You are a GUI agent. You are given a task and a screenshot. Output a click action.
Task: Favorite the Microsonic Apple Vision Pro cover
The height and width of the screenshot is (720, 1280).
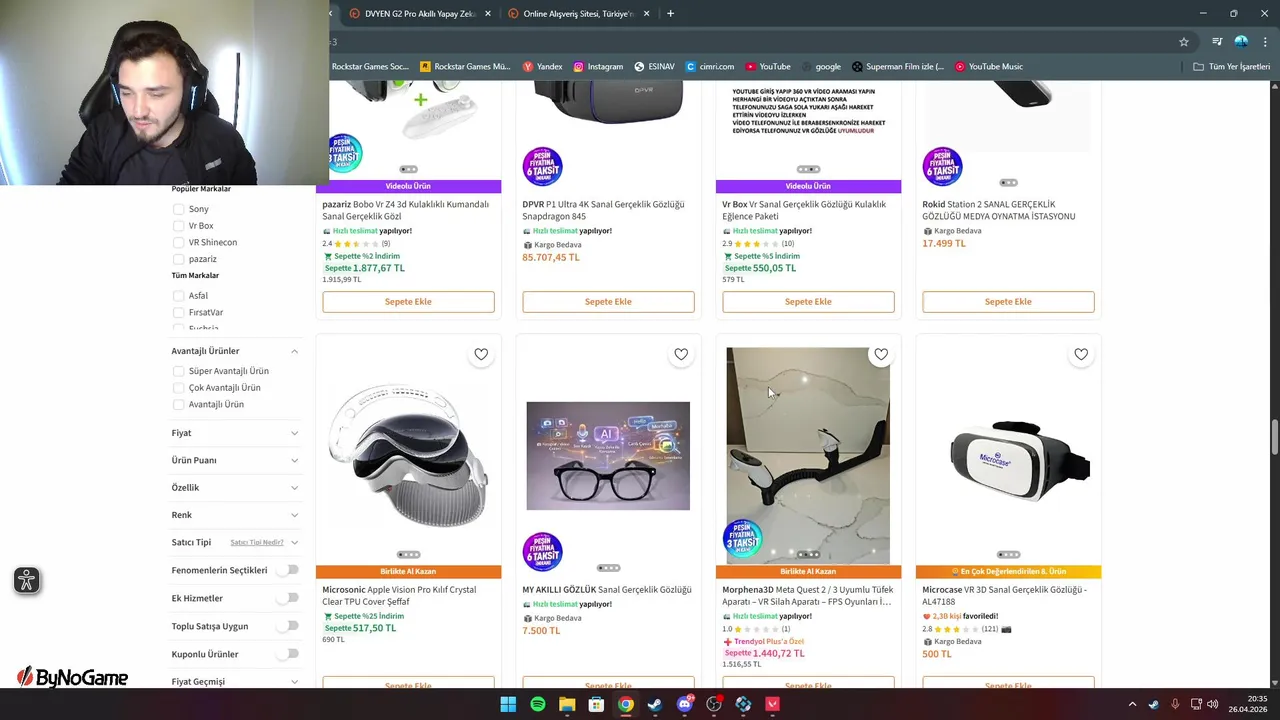point(481,354)
